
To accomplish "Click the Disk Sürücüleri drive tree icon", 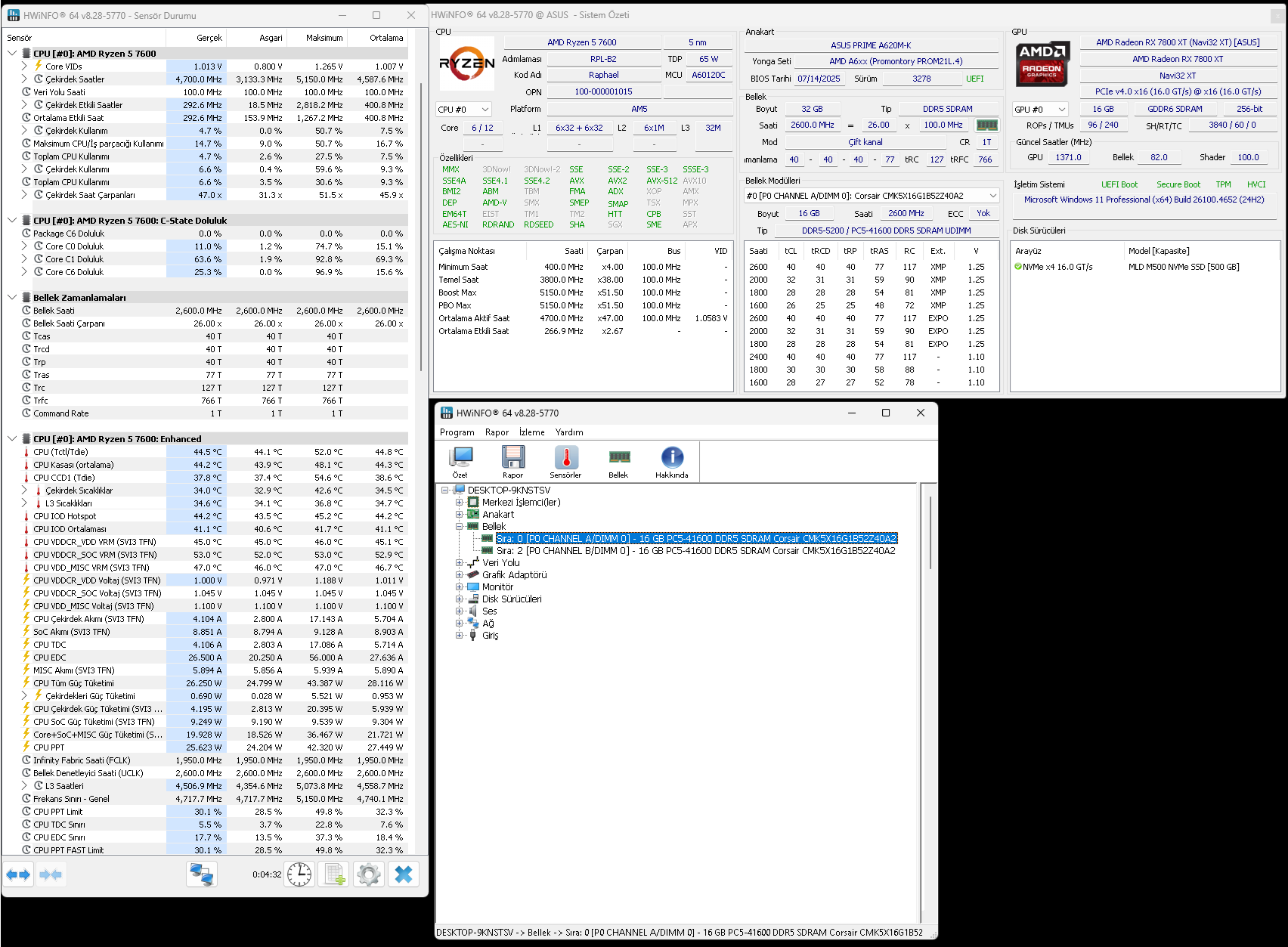I will tap(473, 599).
